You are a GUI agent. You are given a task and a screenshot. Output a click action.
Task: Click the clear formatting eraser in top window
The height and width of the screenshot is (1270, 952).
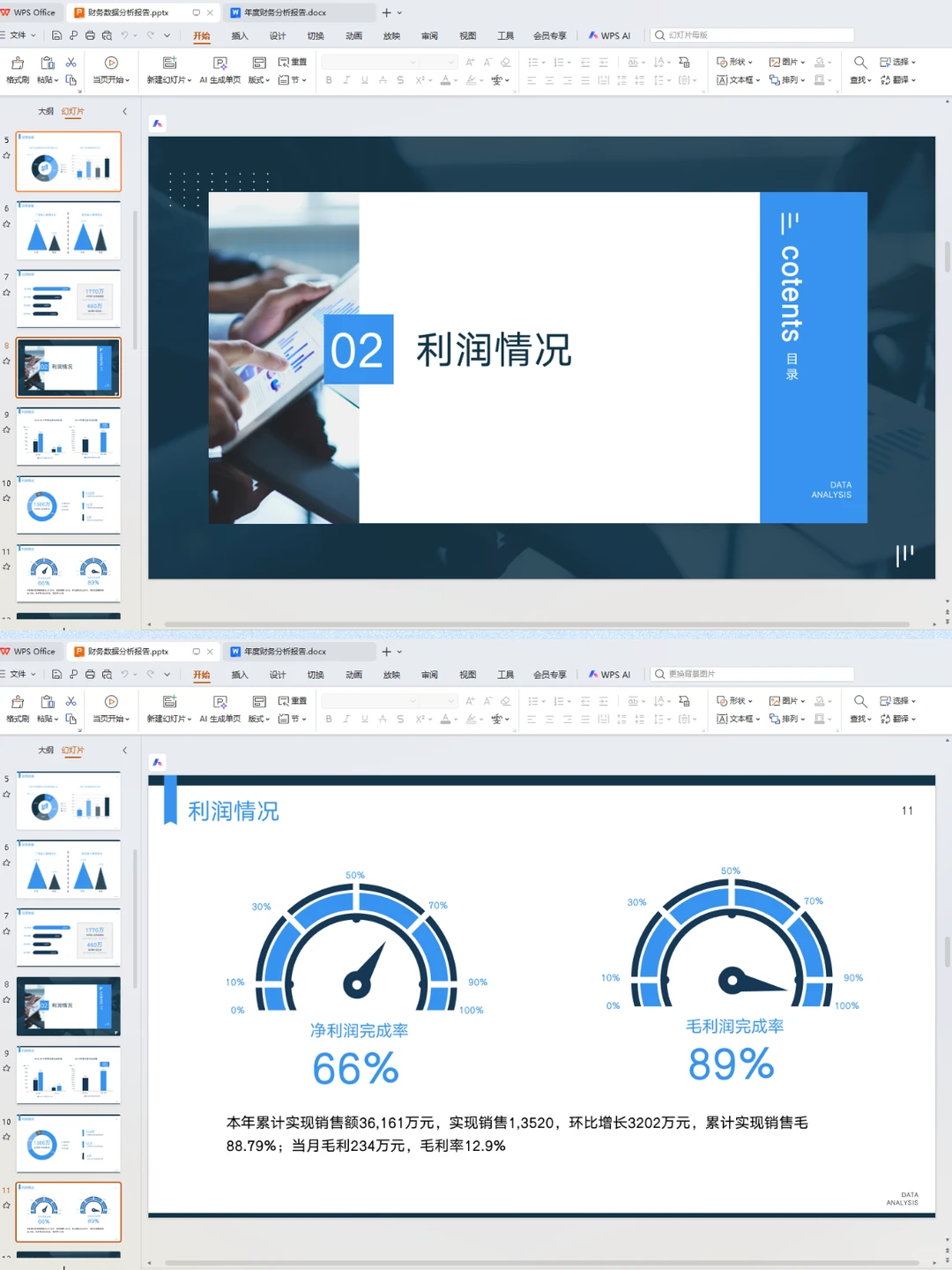coord(505,62)
